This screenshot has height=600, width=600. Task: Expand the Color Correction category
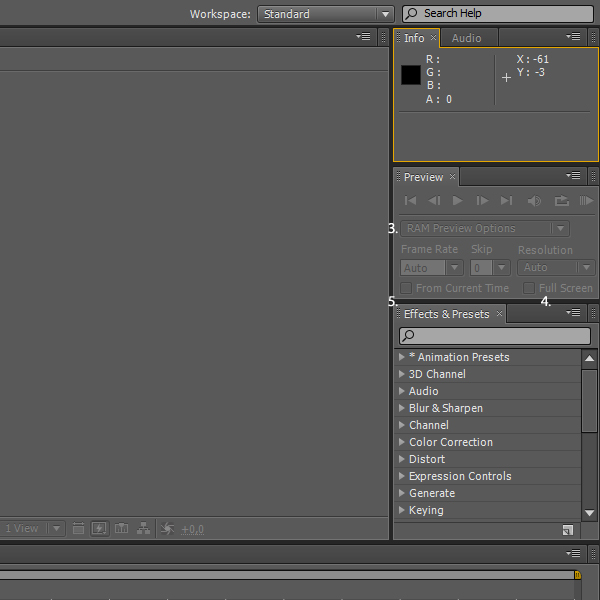(401, 442)
